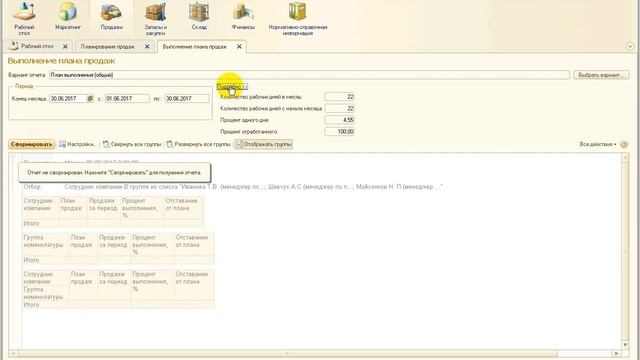The image size is (640, 360).
Task: Toggle Отображать группы
Action: (x=264, y=144)
